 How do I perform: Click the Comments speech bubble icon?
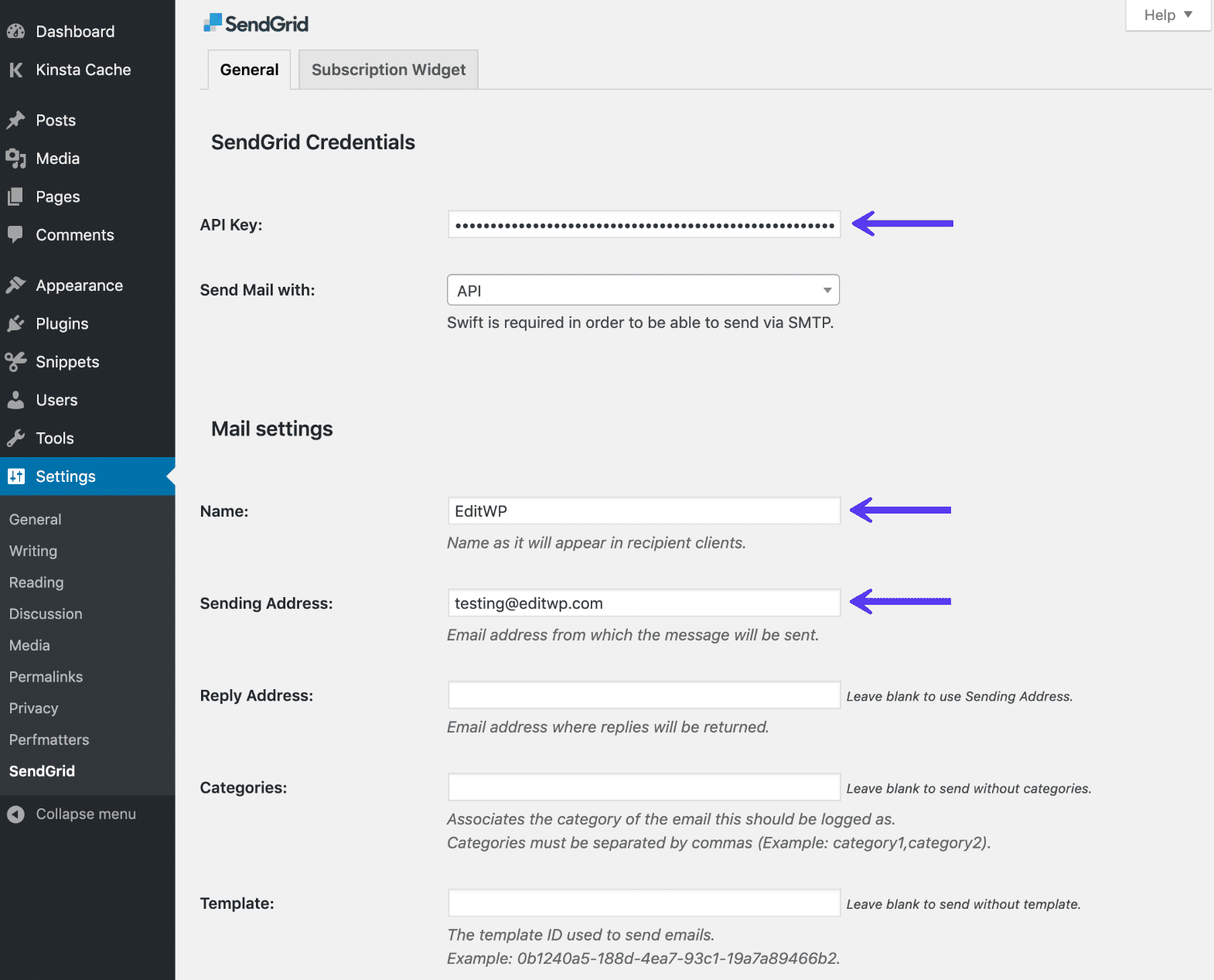pos(15,235)
